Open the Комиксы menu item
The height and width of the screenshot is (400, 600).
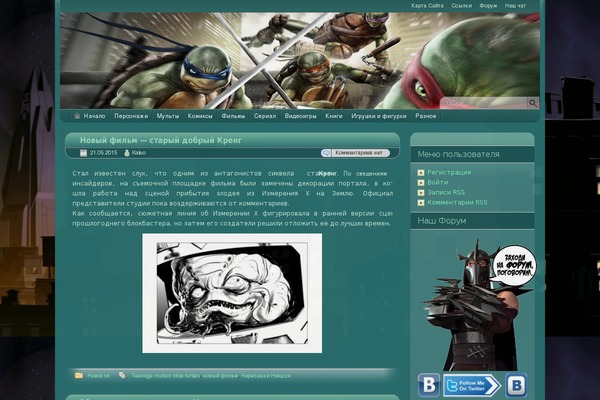[200, 116]
